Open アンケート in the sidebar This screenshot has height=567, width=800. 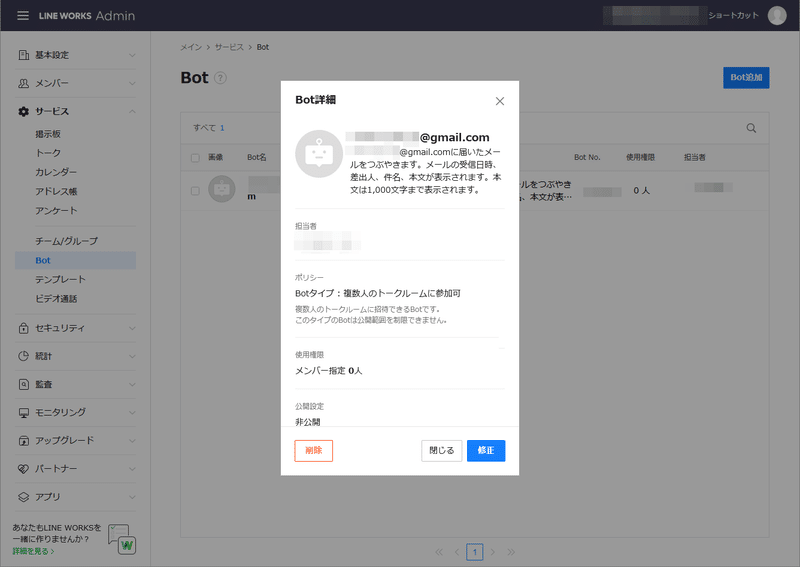point(56,210)
